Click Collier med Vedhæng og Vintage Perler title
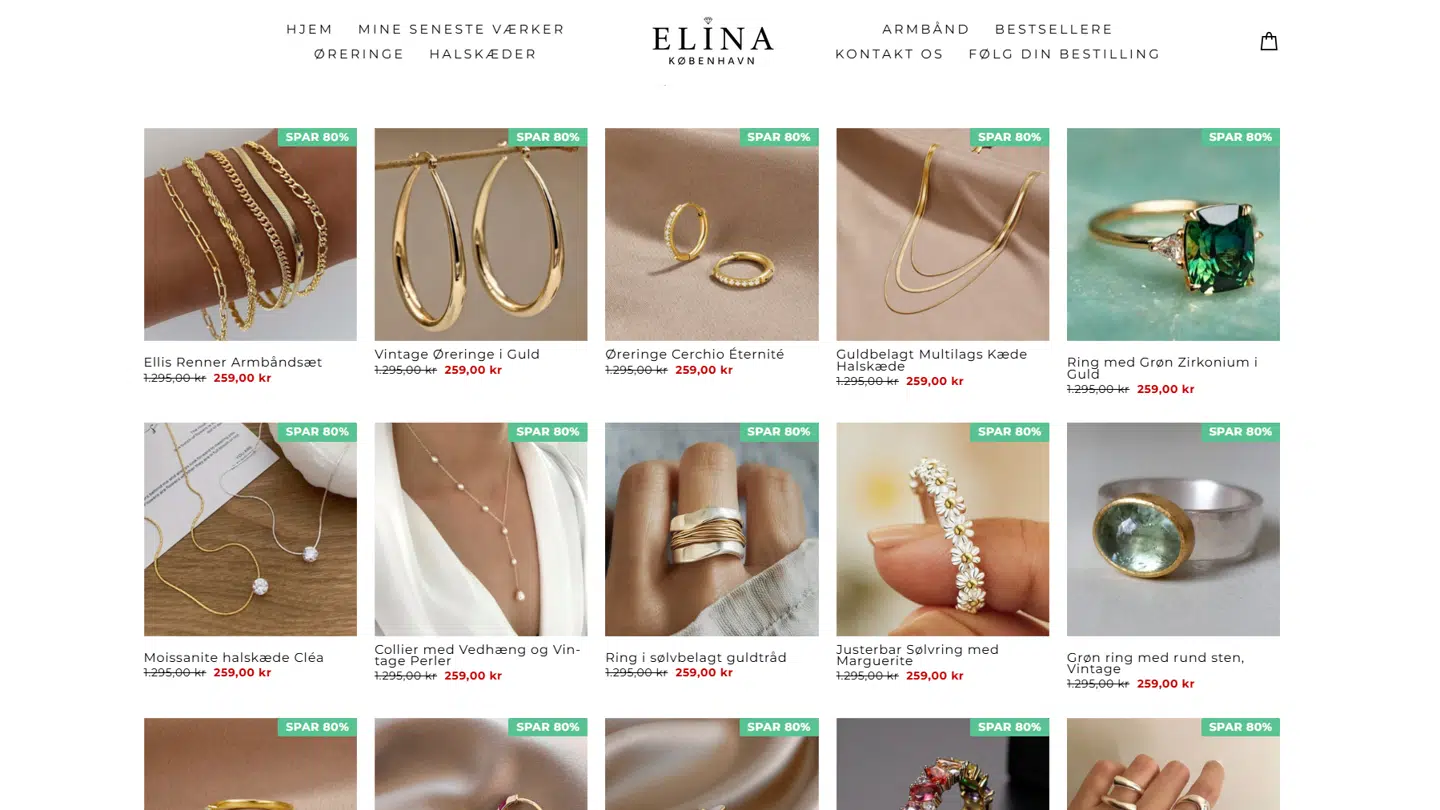The image size is (1440, 810). (477, 655)
